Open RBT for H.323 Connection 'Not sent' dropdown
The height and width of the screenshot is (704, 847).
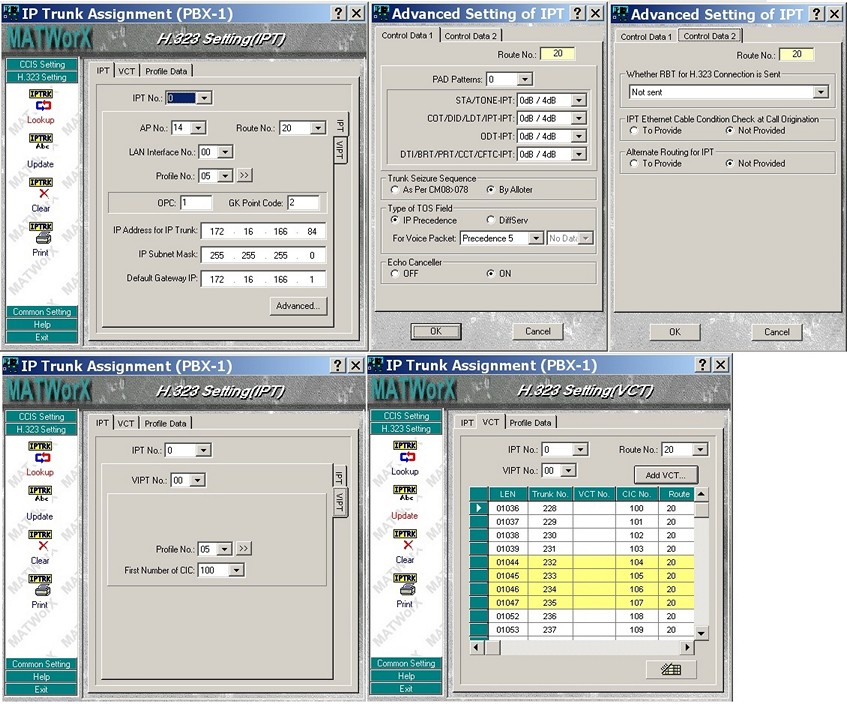pyautogui.click(x=821, y=92)
